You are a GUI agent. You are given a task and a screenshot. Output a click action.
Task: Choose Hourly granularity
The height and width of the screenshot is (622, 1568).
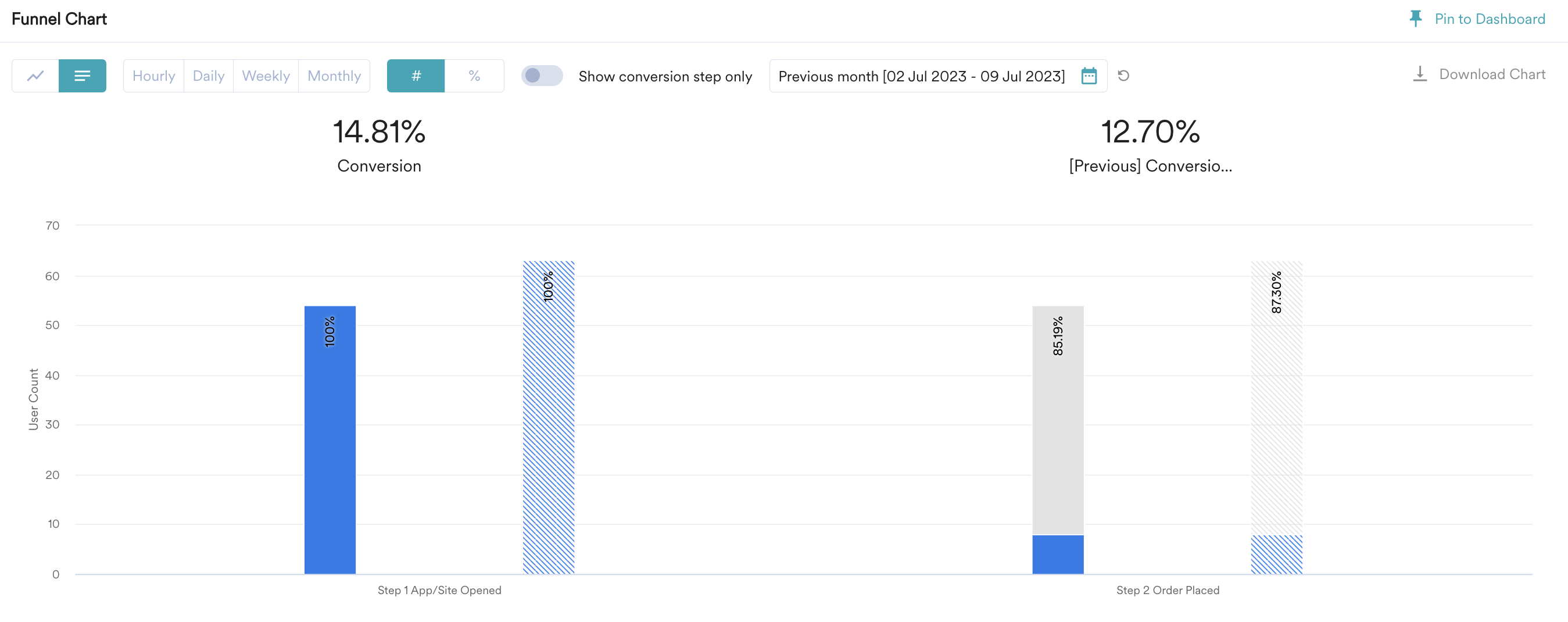tap(153, 76)
